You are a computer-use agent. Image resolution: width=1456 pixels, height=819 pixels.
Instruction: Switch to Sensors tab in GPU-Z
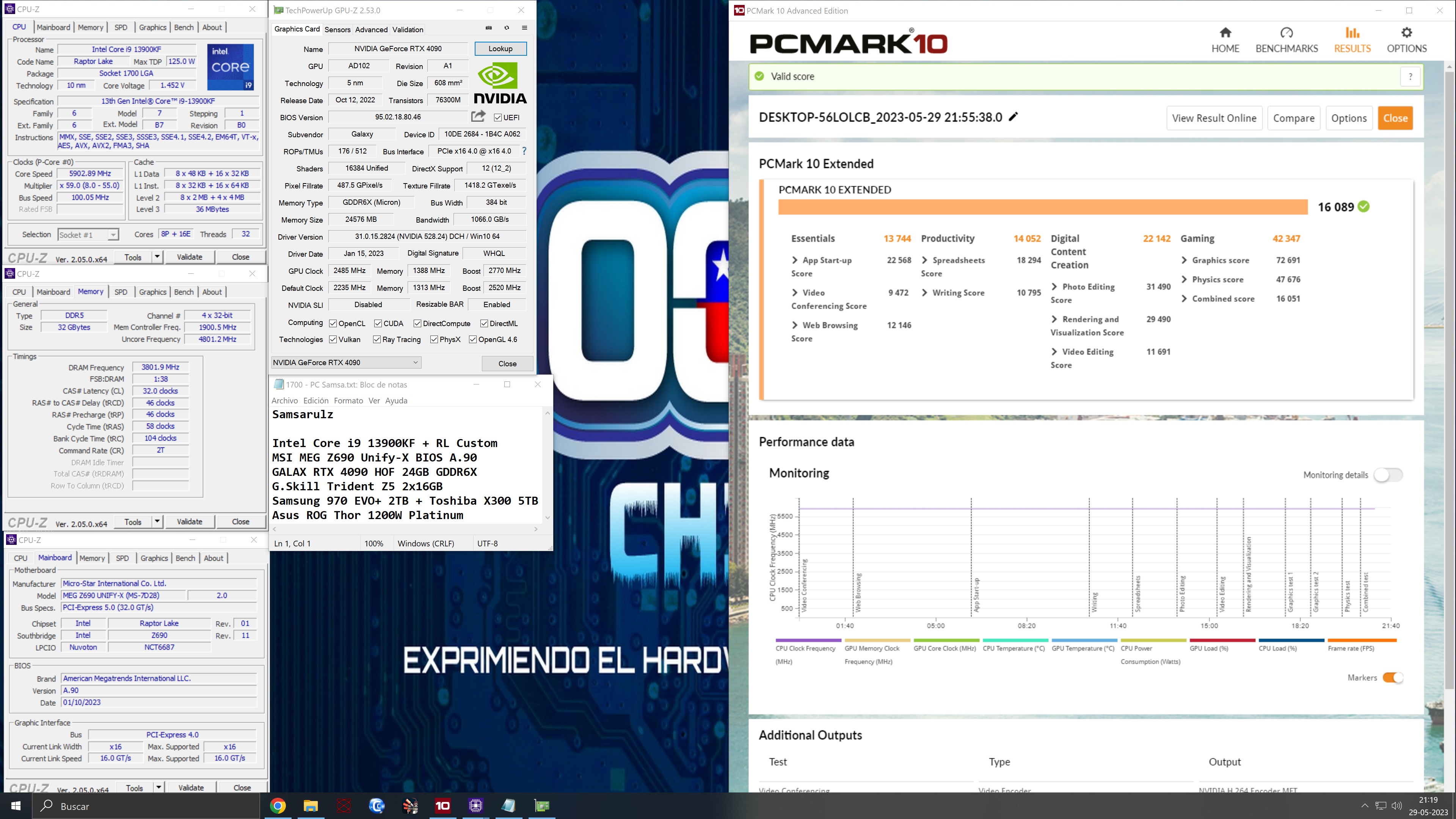(x=337, y=30)
